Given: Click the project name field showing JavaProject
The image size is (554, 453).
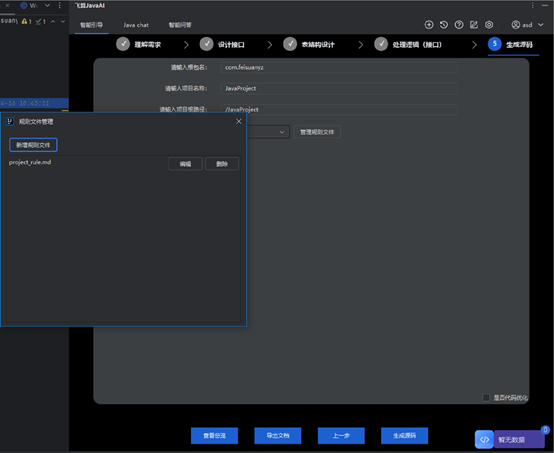Looking at the screenshot, I should pyautogui.click(x=339, y=88).
